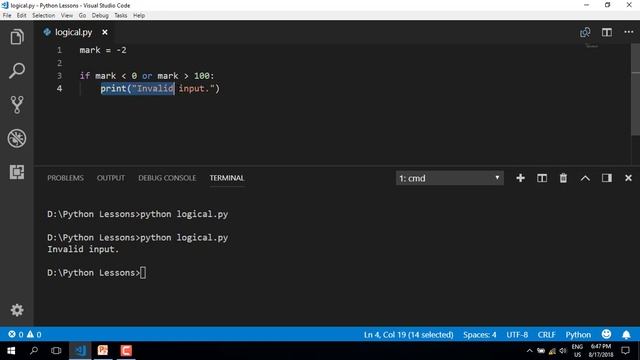Open notifications bell in status bar
The image size is (640, 360).
tap(626, 335)
